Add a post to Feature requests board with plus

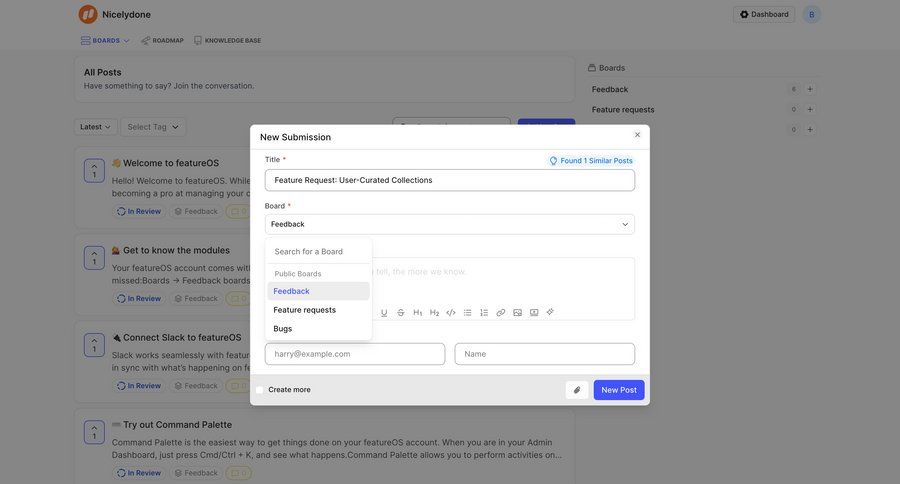point(810,109)
